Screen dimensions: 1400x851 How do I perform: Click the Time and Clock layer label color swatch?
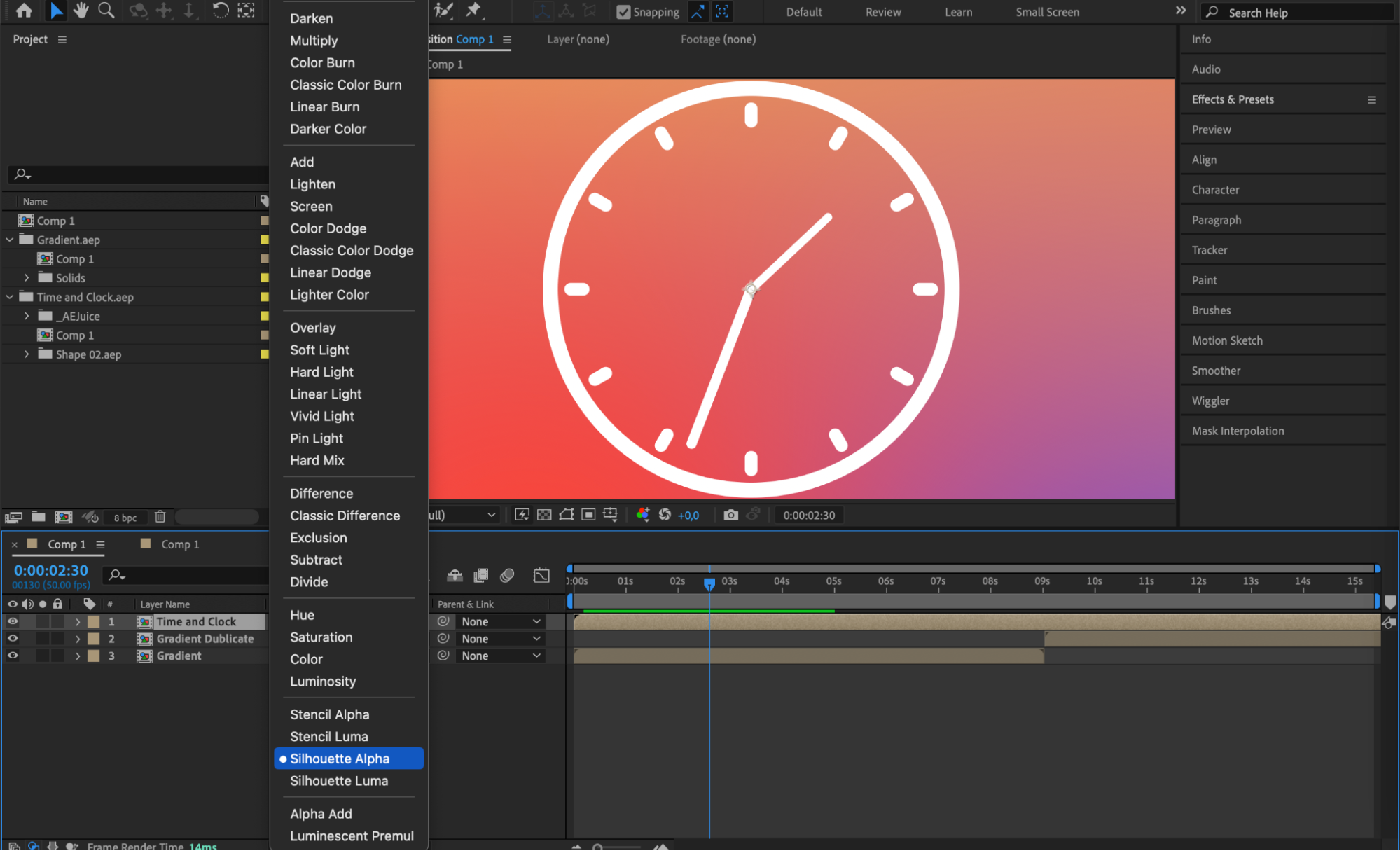click(93, 621)
